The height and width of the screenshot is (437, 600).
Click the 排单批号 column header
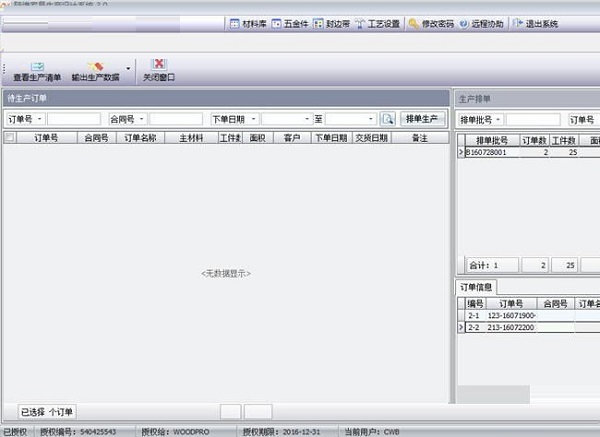[492, 140]
